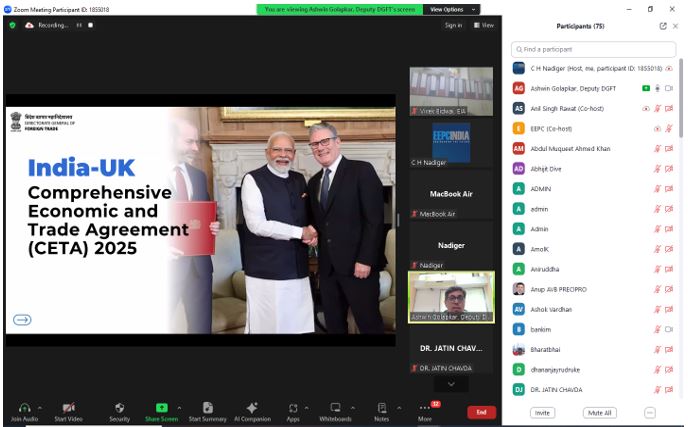688x427 pixels.
Task: Open the Whiteboards icon
Action: coord(335,408)
